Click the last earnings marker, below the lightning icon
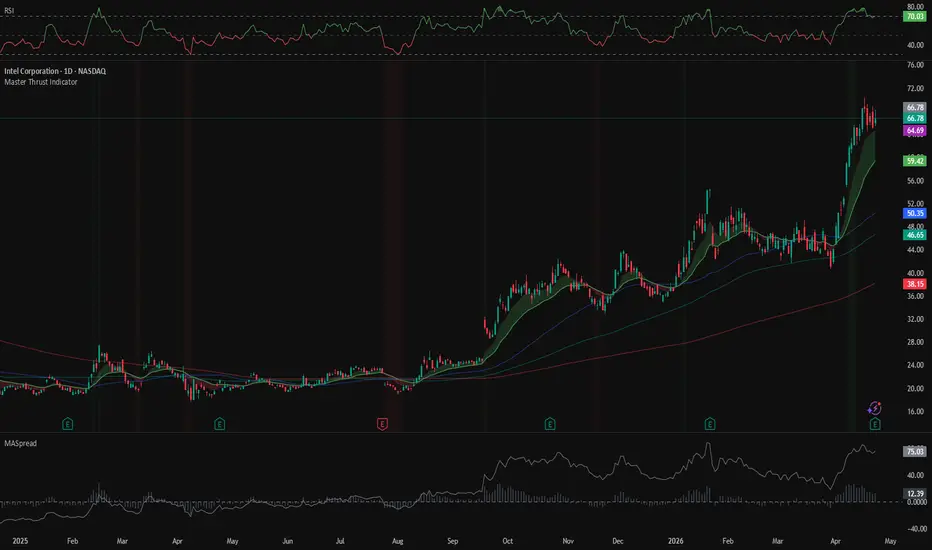 pos(875,424)
